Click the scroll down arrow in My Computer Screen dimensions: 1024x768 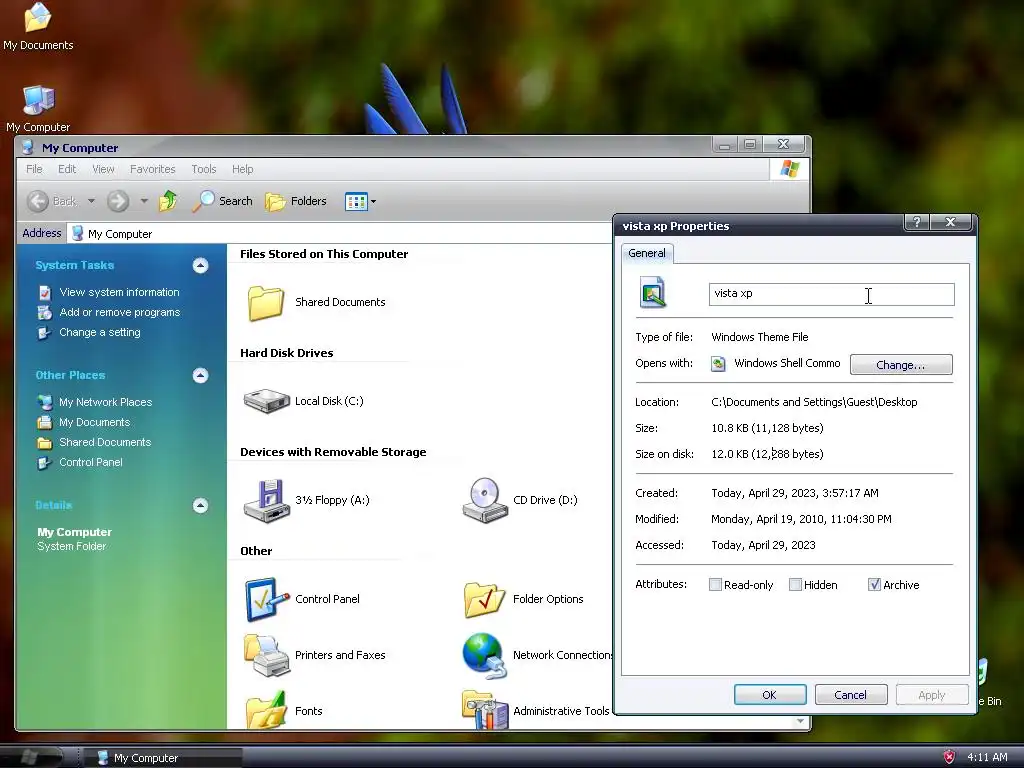pyautogui.click(x=801, y=722)
